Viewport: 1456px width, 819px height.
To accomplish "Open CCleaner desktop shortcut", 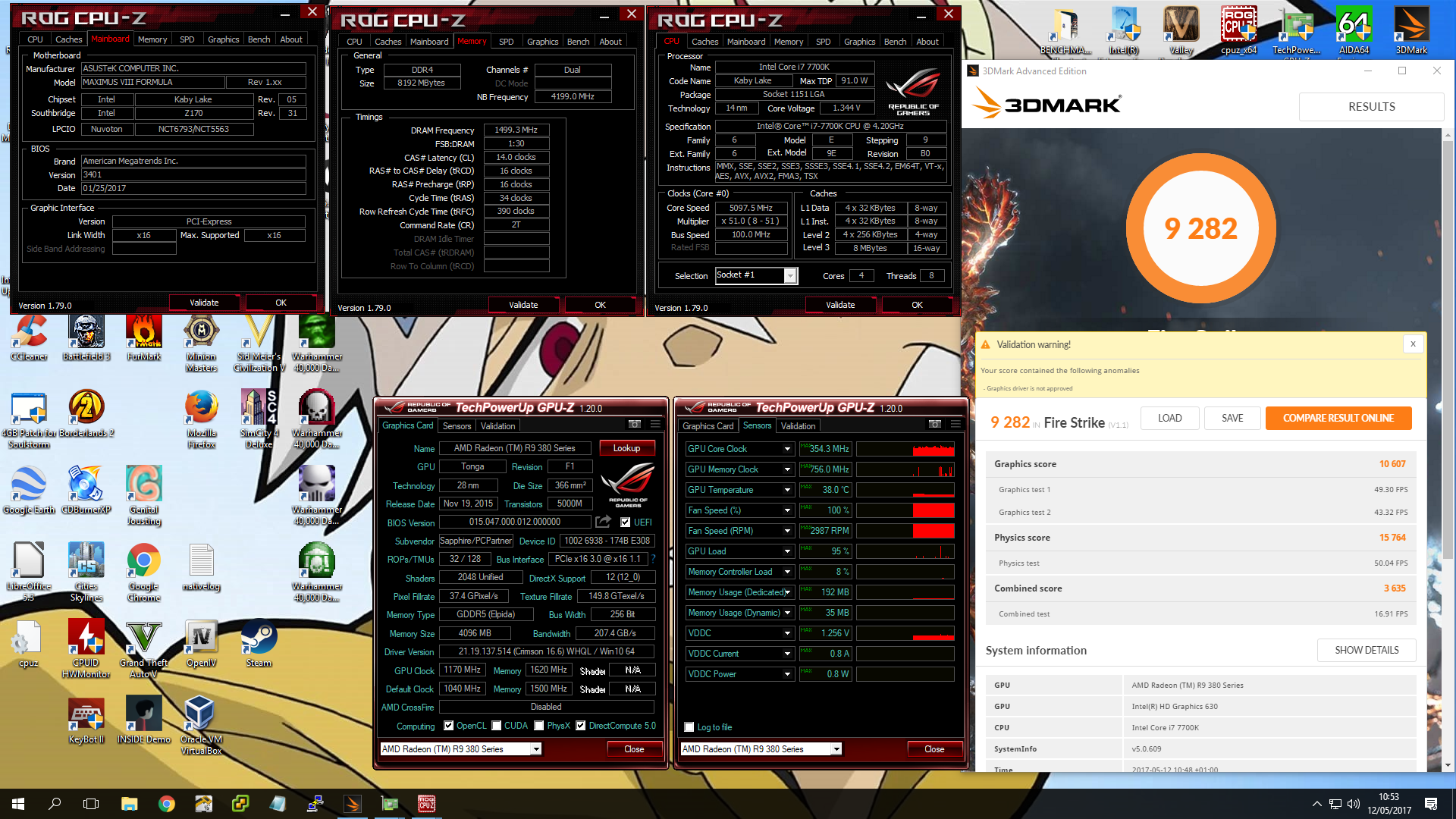I will [29, 338].
